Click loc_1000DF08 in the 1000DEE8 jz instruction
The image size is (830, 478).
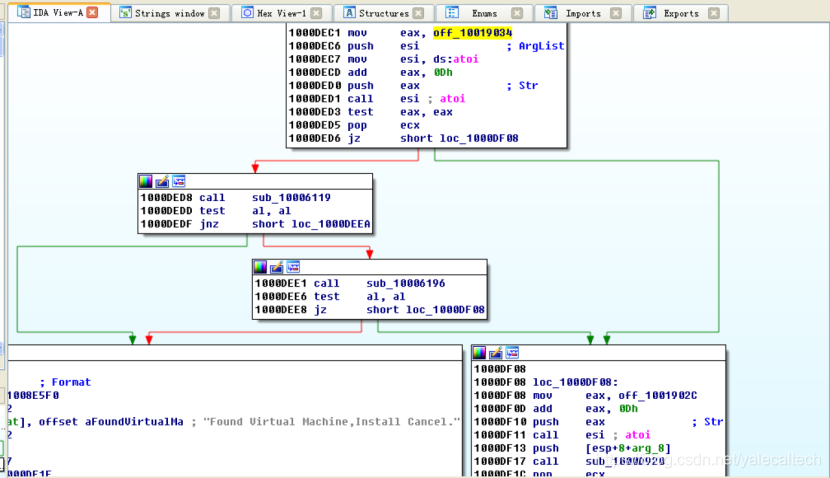coord(445,310)
